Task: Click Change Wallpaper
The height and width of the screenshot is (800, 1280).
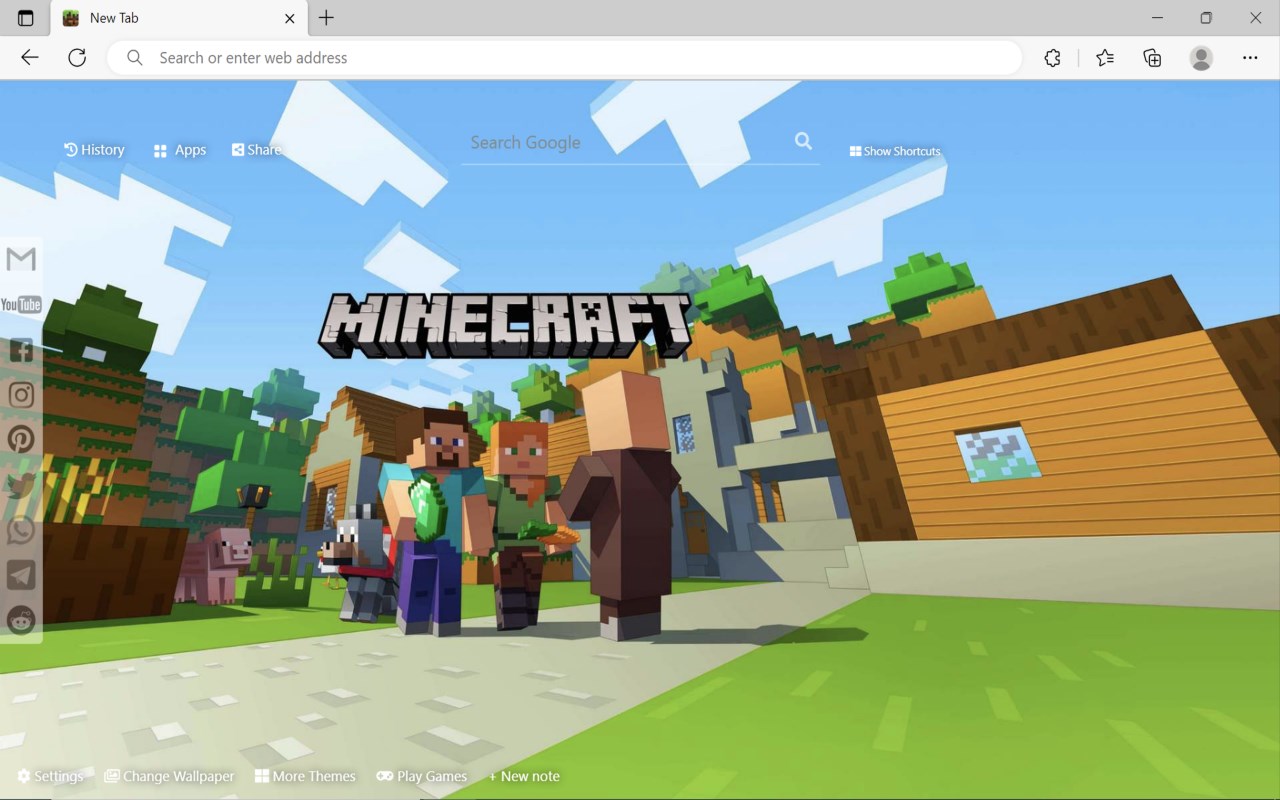Action: click(x=169, y=776)
